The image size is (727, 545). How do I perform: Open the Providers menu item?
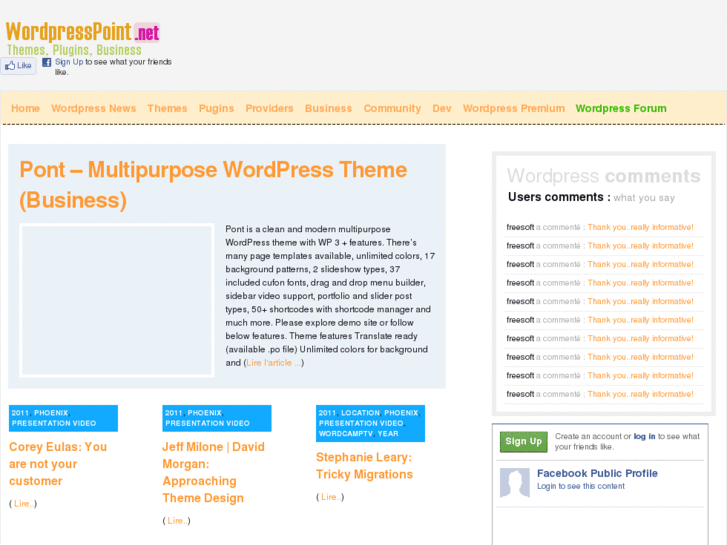coord(269,109)
